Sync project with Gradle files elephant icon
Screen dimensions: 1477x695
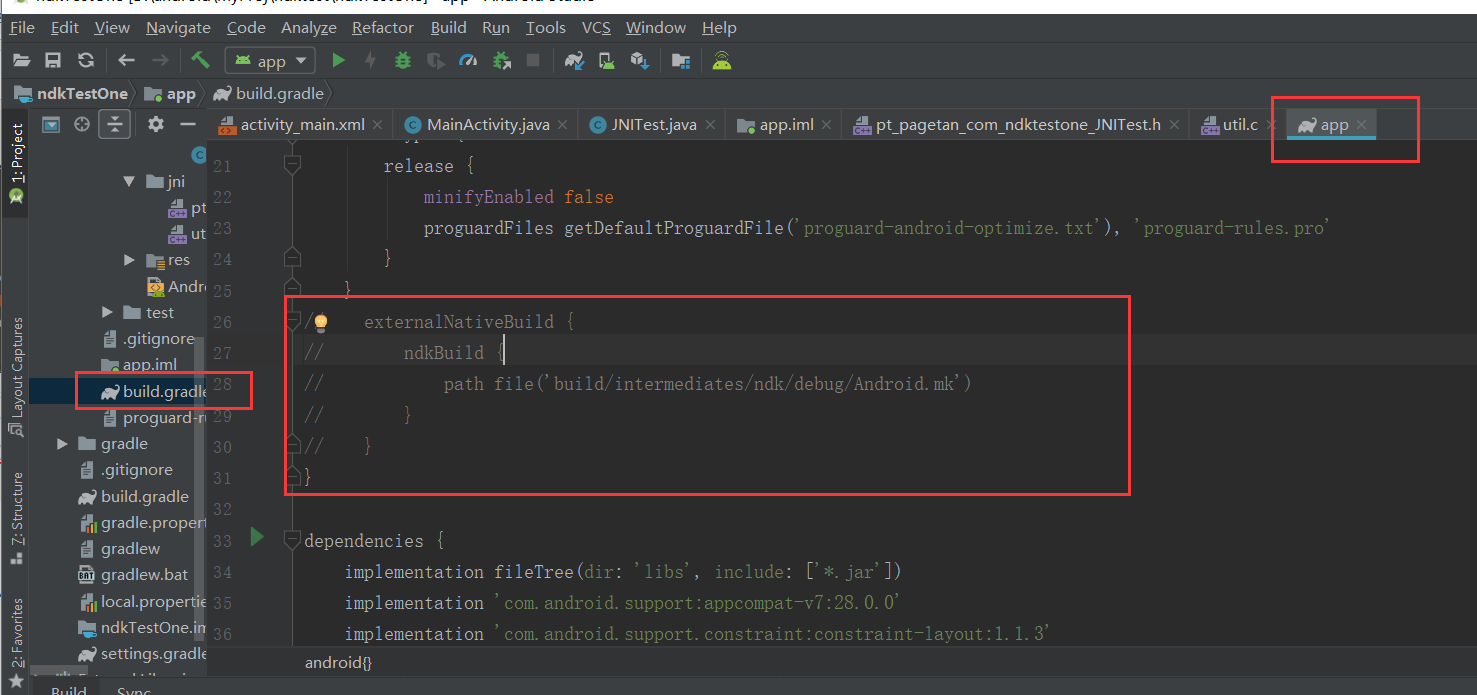coord(574,61)
